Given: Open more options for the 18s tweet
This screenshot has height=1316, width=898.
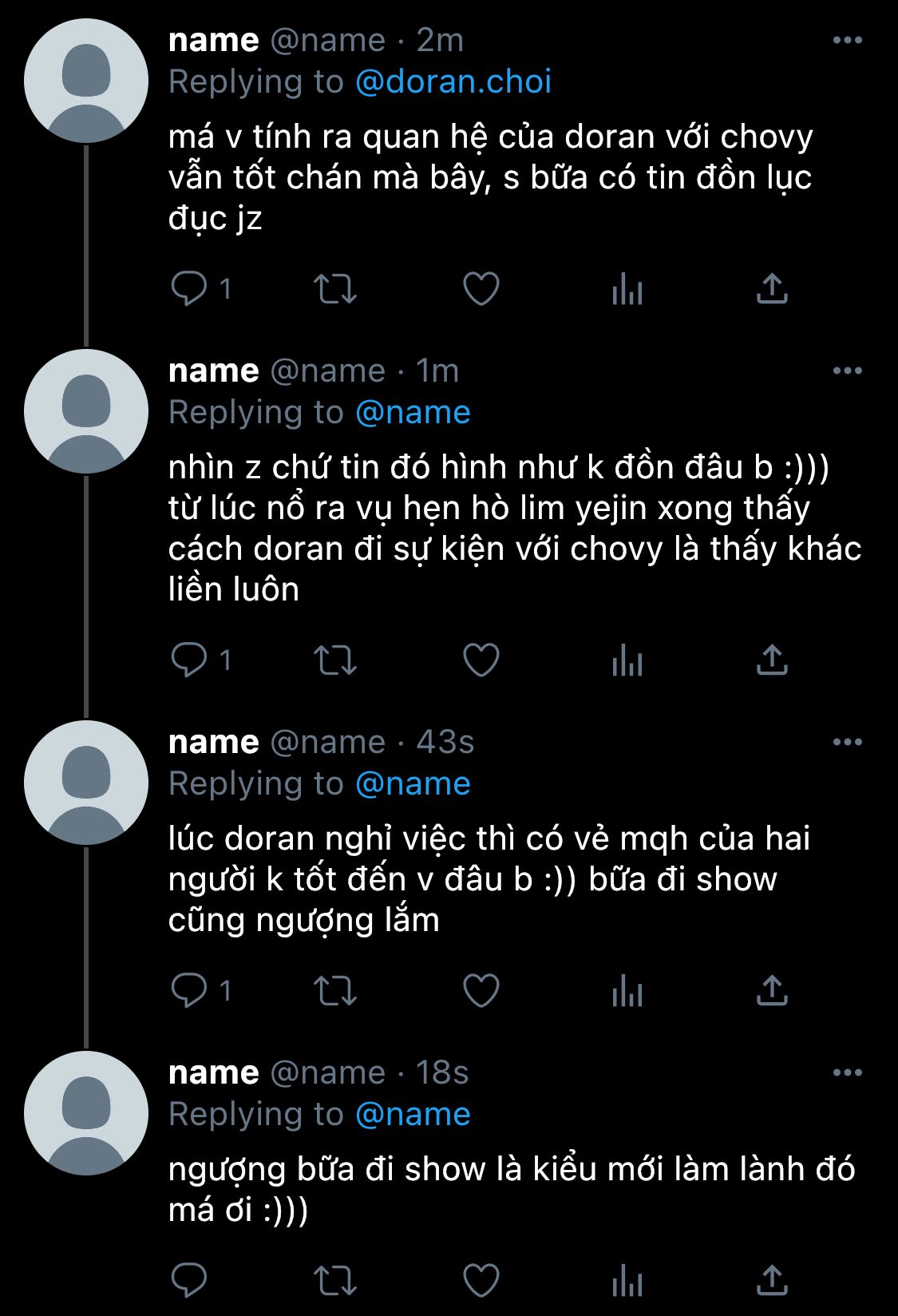Looking at the screenshot, I should coord(847,1072).
